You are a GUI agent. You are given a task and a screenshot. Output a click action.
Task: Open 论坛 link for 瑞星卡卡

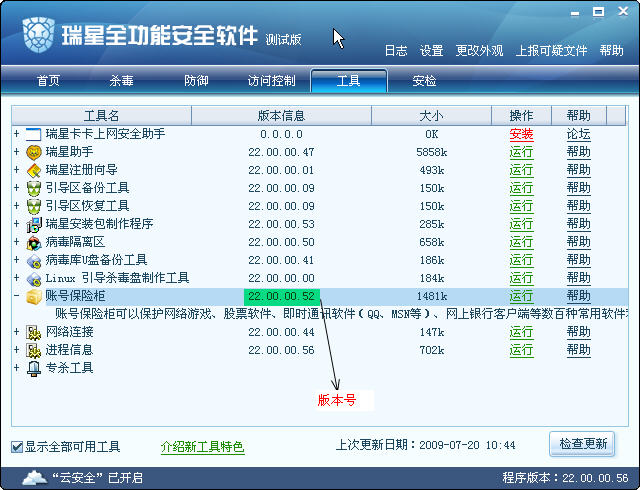578,134
